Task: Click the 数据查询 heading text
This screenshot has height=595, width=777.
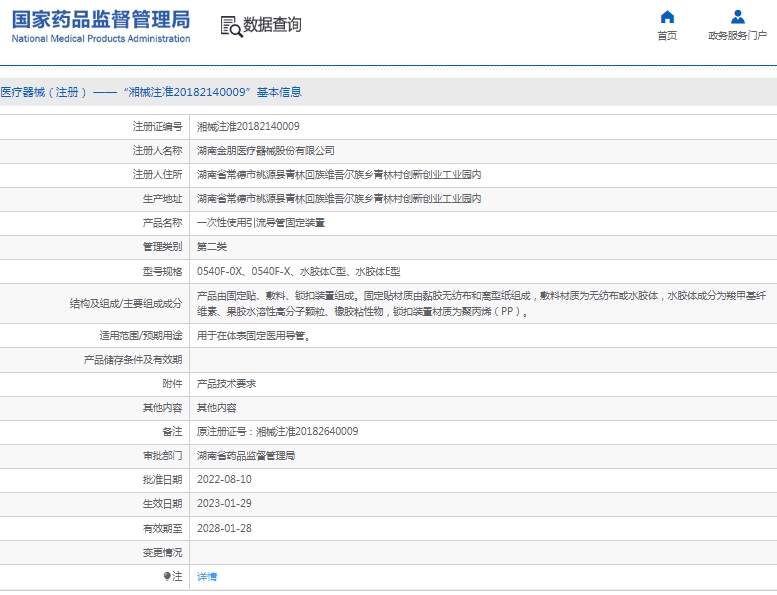Action: click(272, 24)
